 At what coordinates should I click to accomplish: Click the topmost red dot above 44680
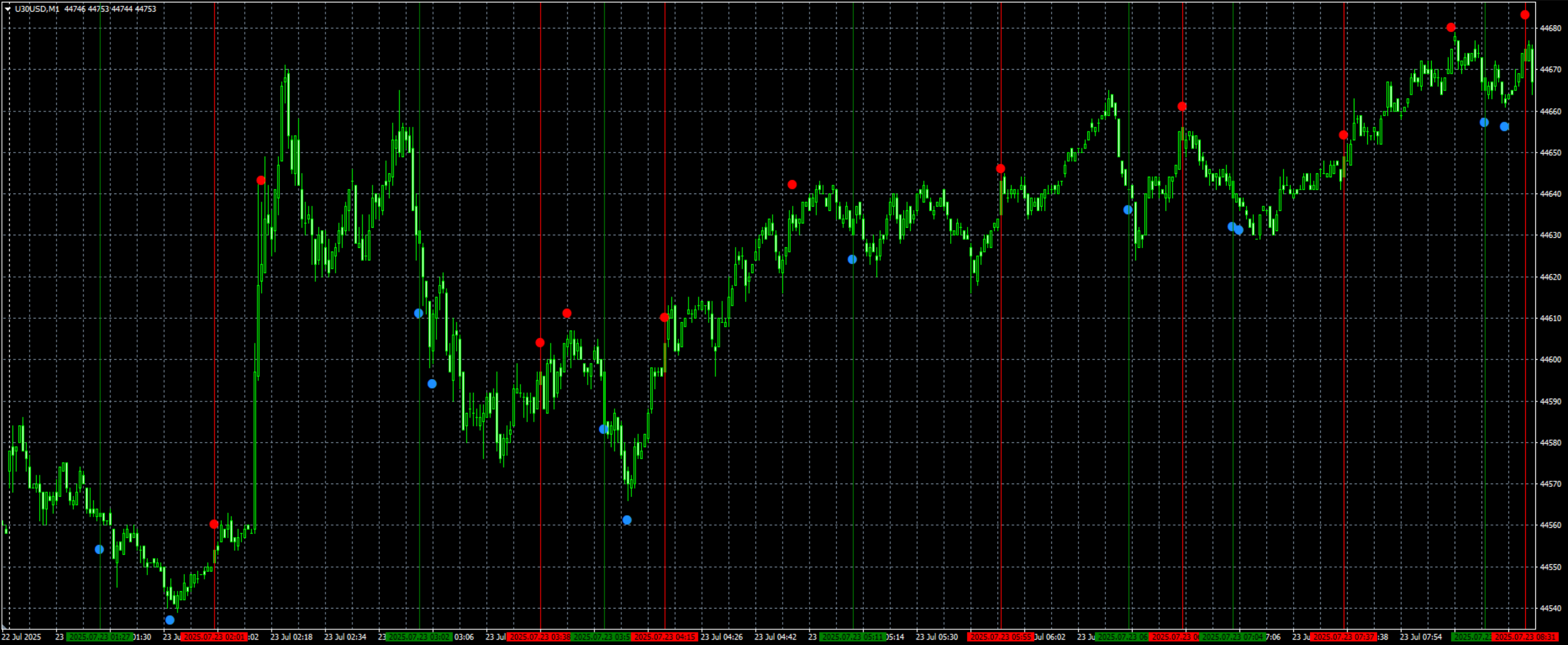pyautogui.click(x=1525, y=15)
